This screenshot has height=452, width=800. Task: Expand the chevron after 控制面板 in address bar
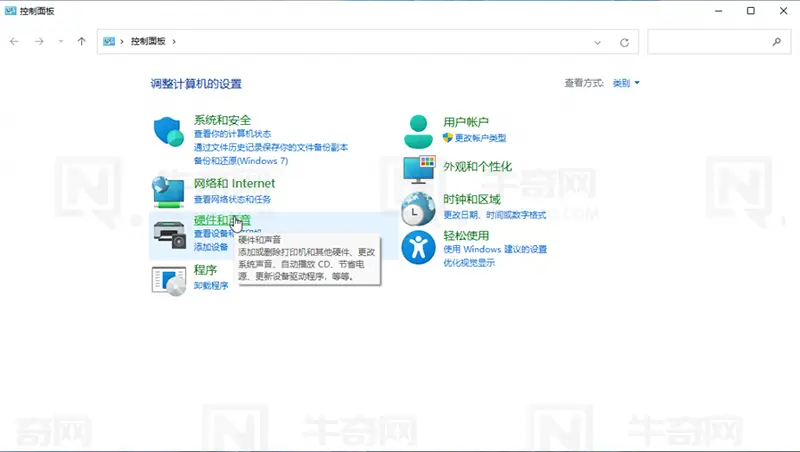point(174,41)
